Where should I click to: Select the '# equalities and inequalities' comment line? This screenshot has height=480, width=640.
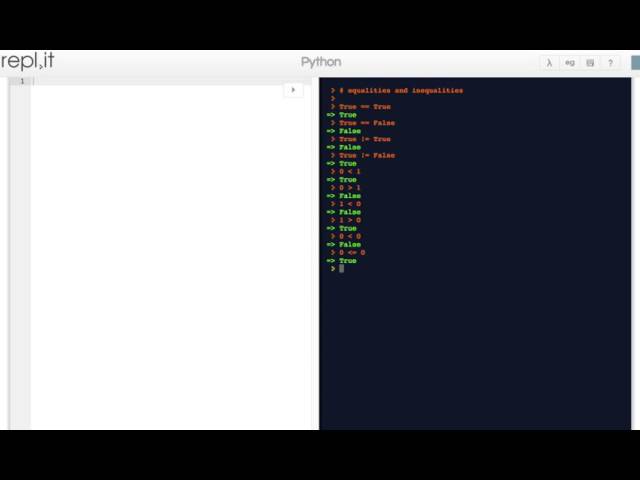(401, 91)
